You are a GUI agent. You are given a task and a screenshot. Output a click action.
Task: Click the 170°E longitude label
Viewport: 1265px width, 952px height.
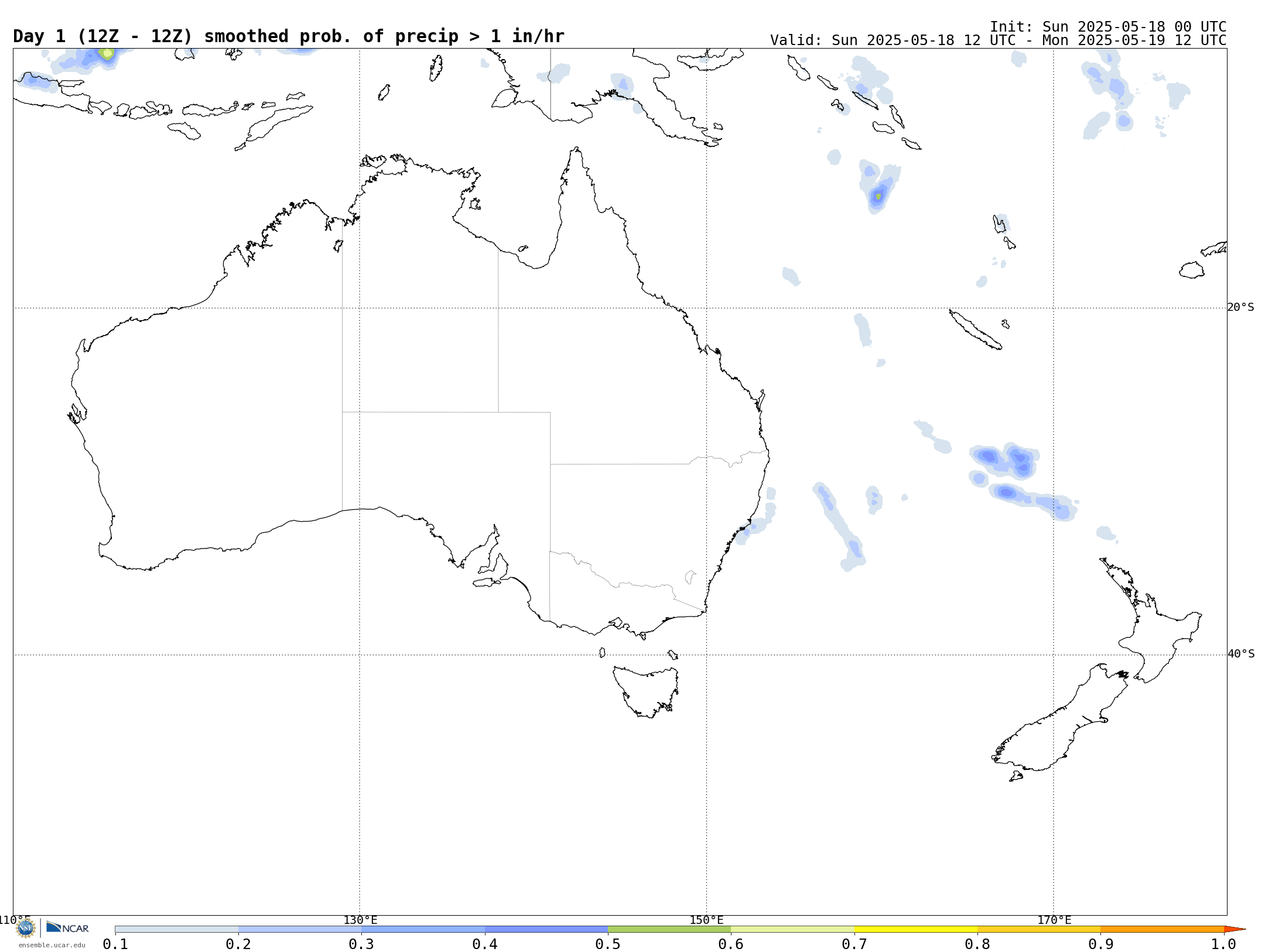(1054, 920)
